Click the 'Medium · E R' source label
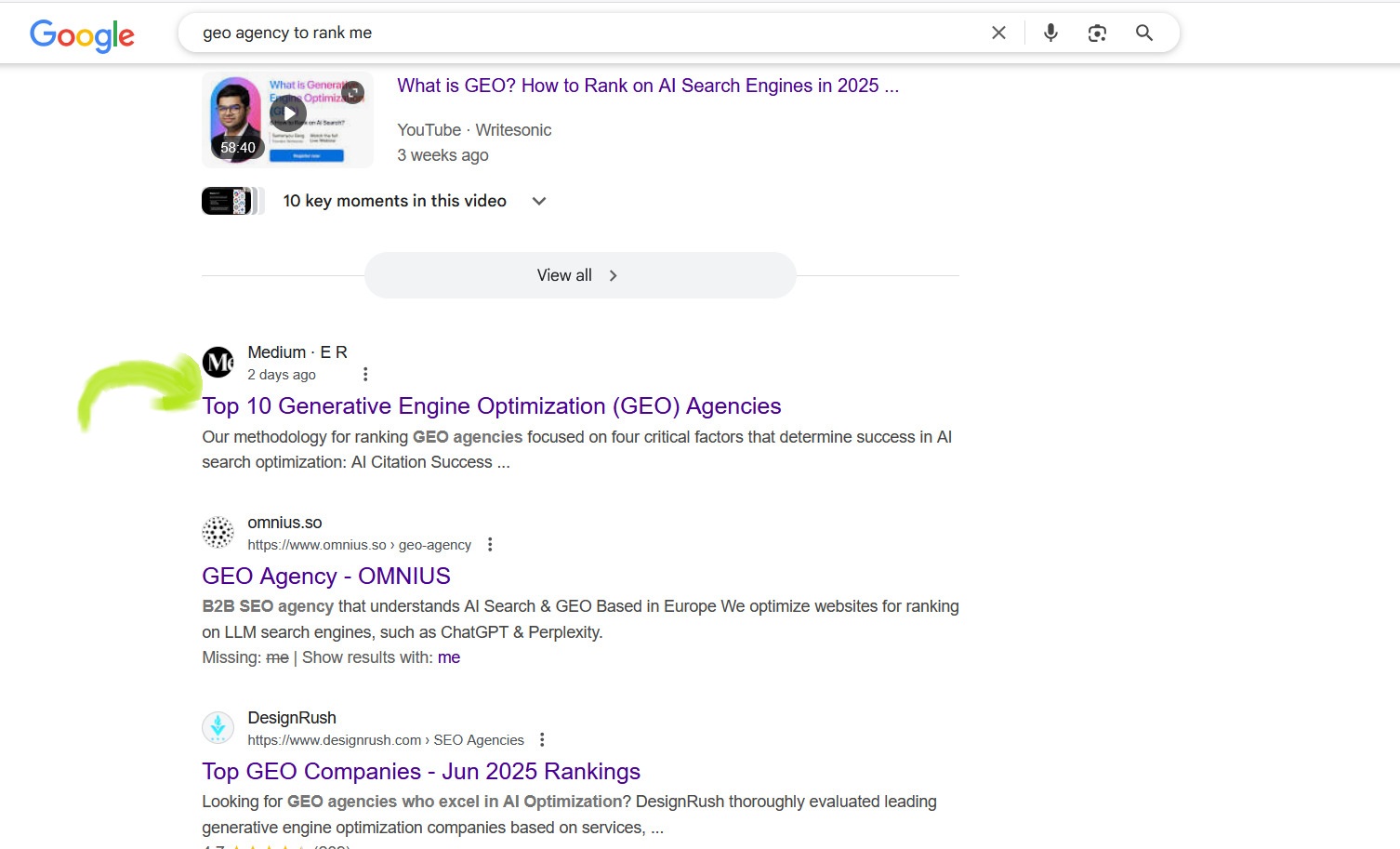 point(297,352)
